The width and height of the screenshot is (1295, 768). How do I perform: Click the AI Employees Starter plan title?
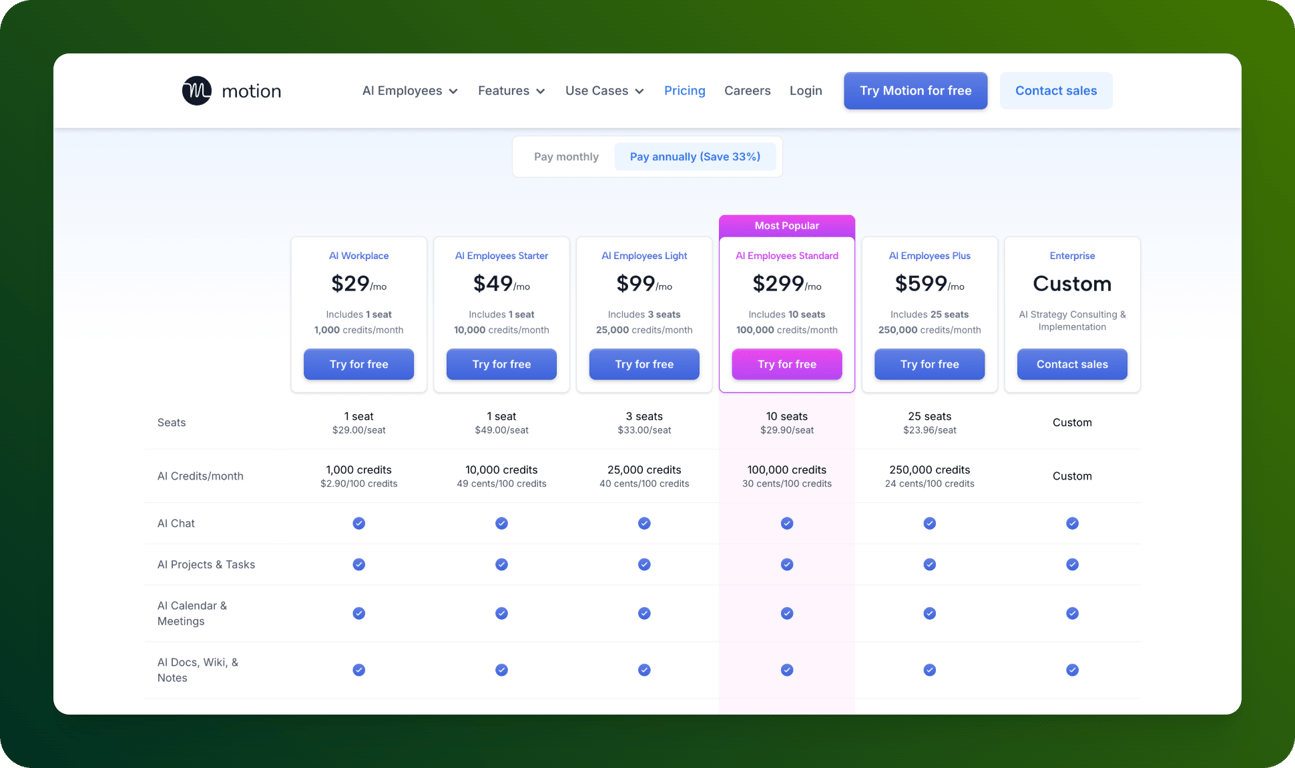coord(502,256)
